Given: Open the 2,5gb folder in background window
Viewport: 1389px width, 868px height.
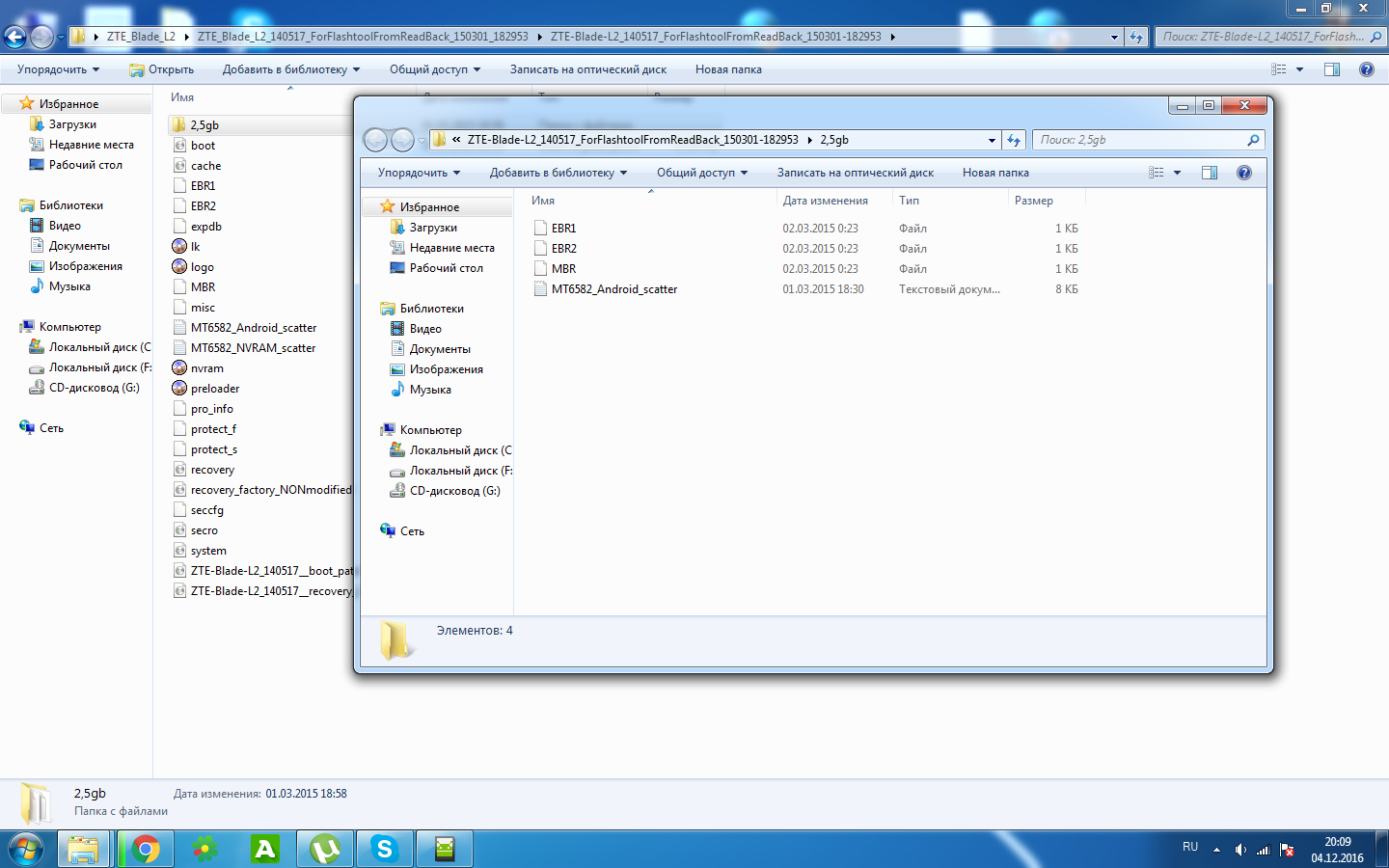Looking at the screenshot, I should [x=204, y=125].
